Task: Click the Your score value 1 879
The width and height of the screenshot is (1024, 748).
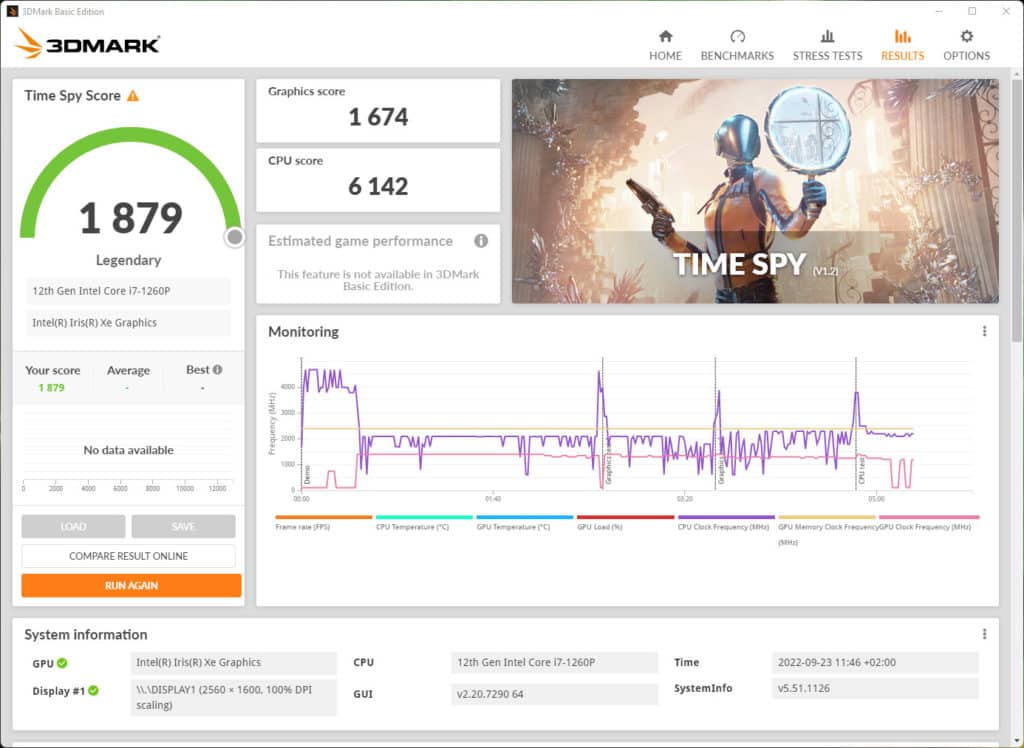Action: [52, 387]
